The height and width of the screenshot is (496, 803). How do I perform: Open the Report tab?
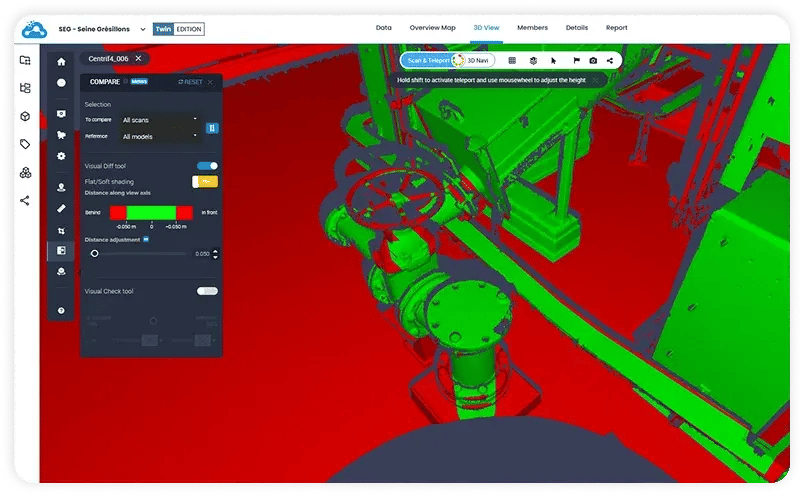tap(617, 28)
